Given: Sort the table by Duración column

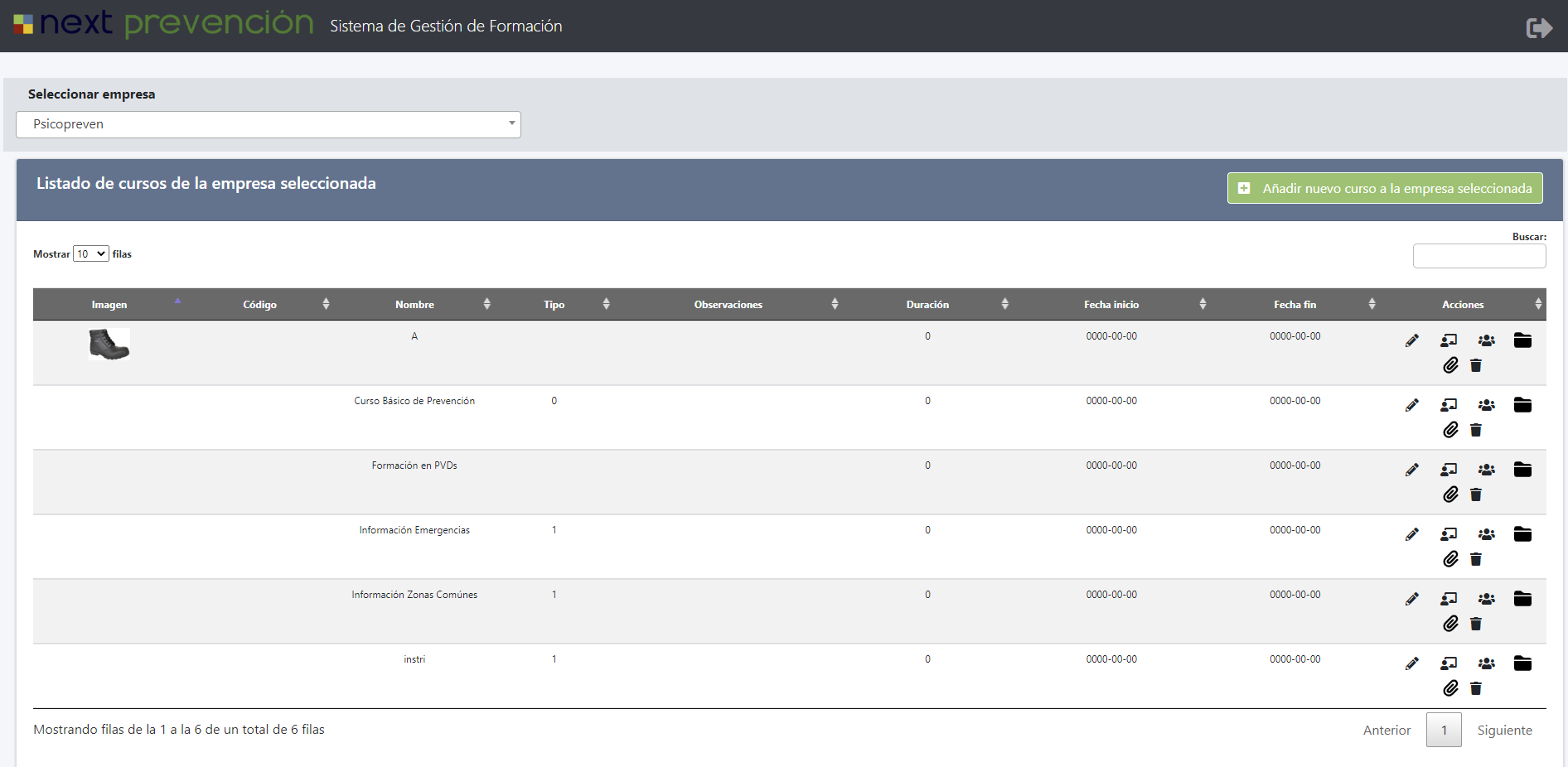Looking at the screenshot, I should pyautogui.click(x=927, y=305).
